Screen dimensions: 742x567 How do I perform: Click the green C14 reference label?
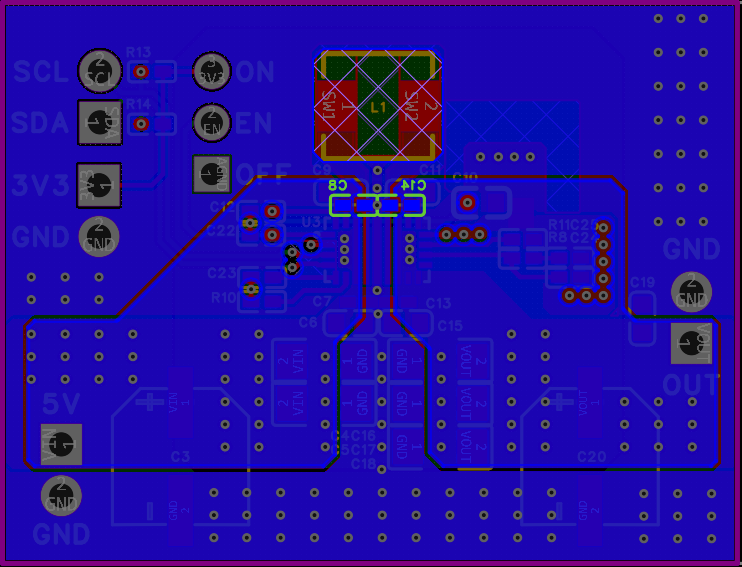[x=413, y=185]
